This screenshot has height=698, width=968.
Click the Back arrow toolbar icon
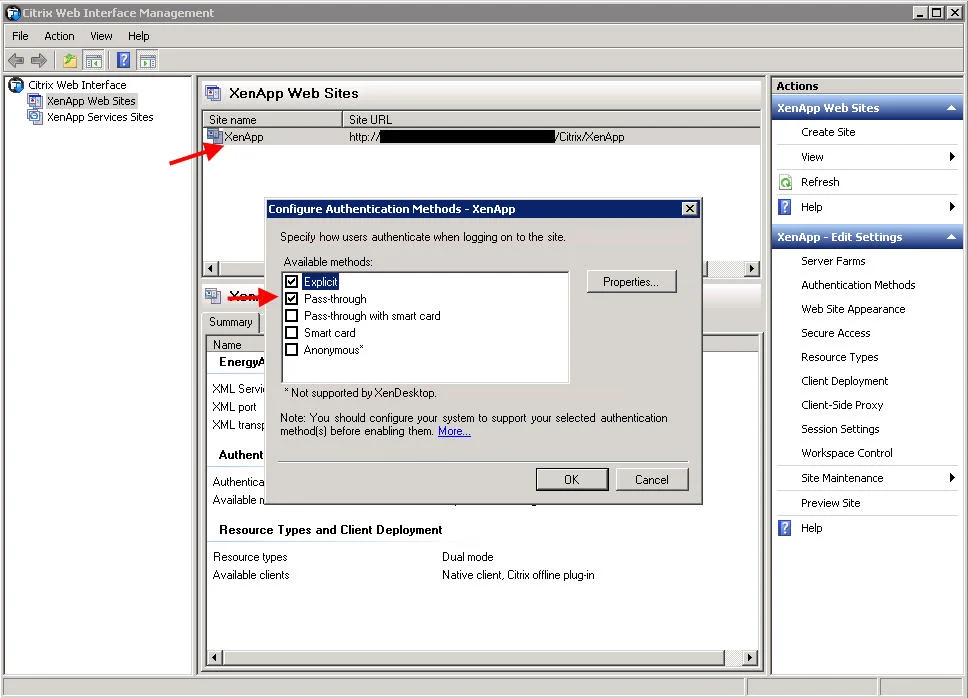point(16,60)
